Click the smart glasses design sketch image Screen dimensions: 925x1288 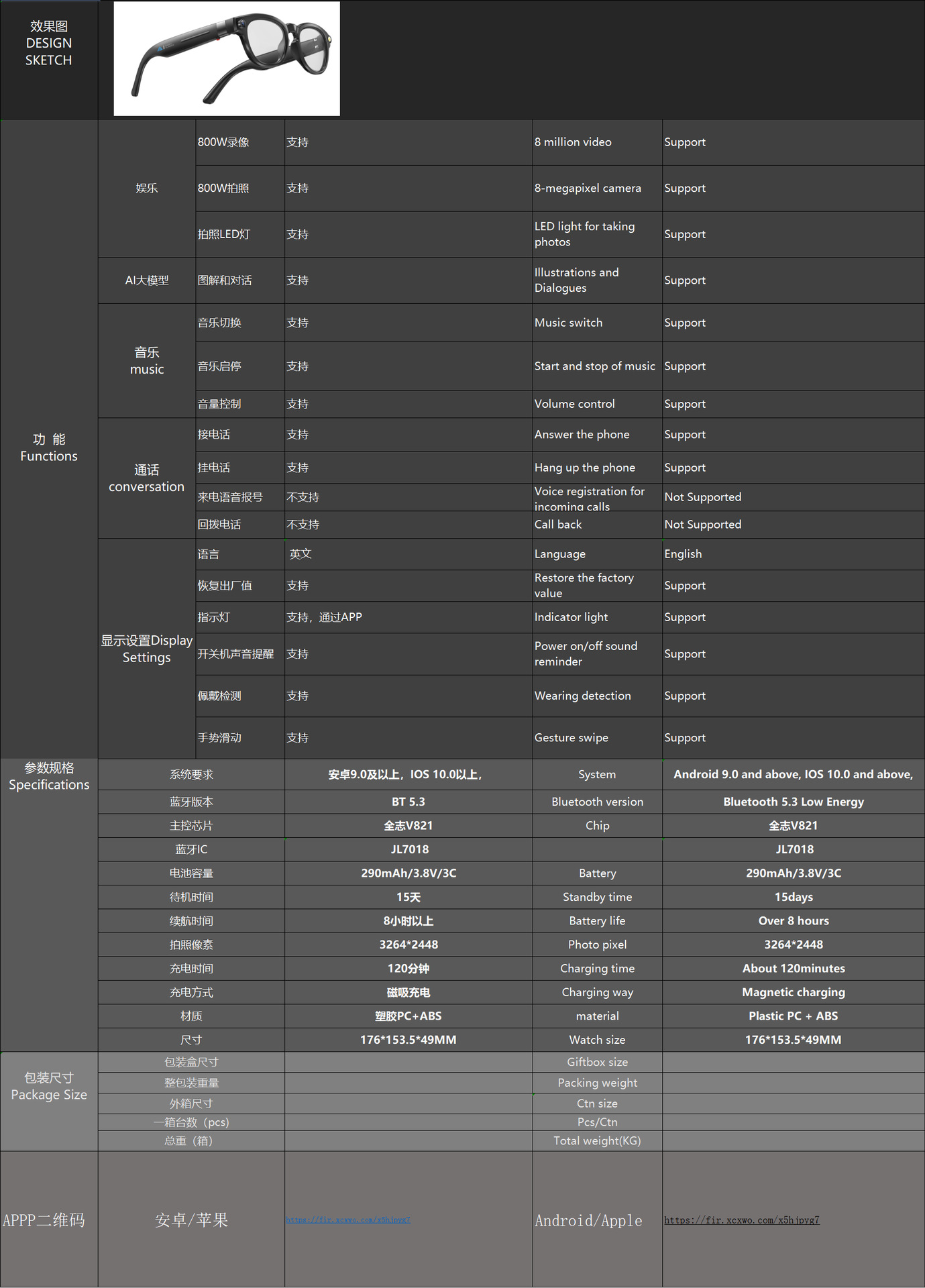click(x=227, y=59)
